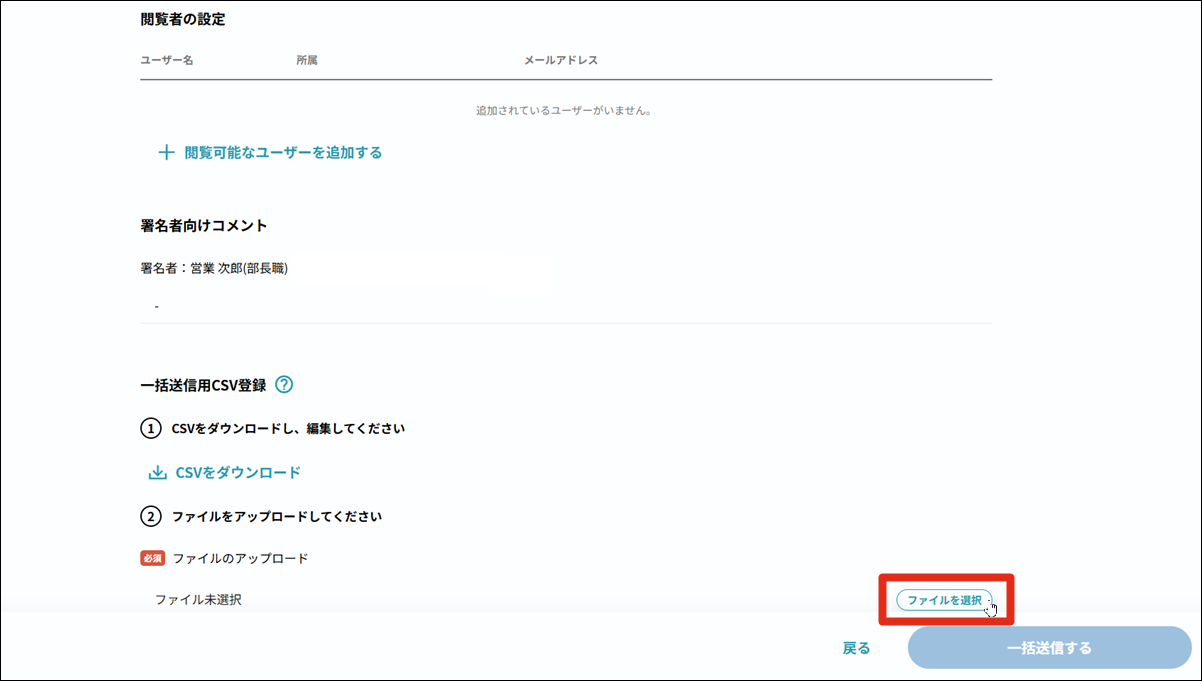Click the ユーザー名 column header
1202x681 pixels.
(x=167, y=60)
